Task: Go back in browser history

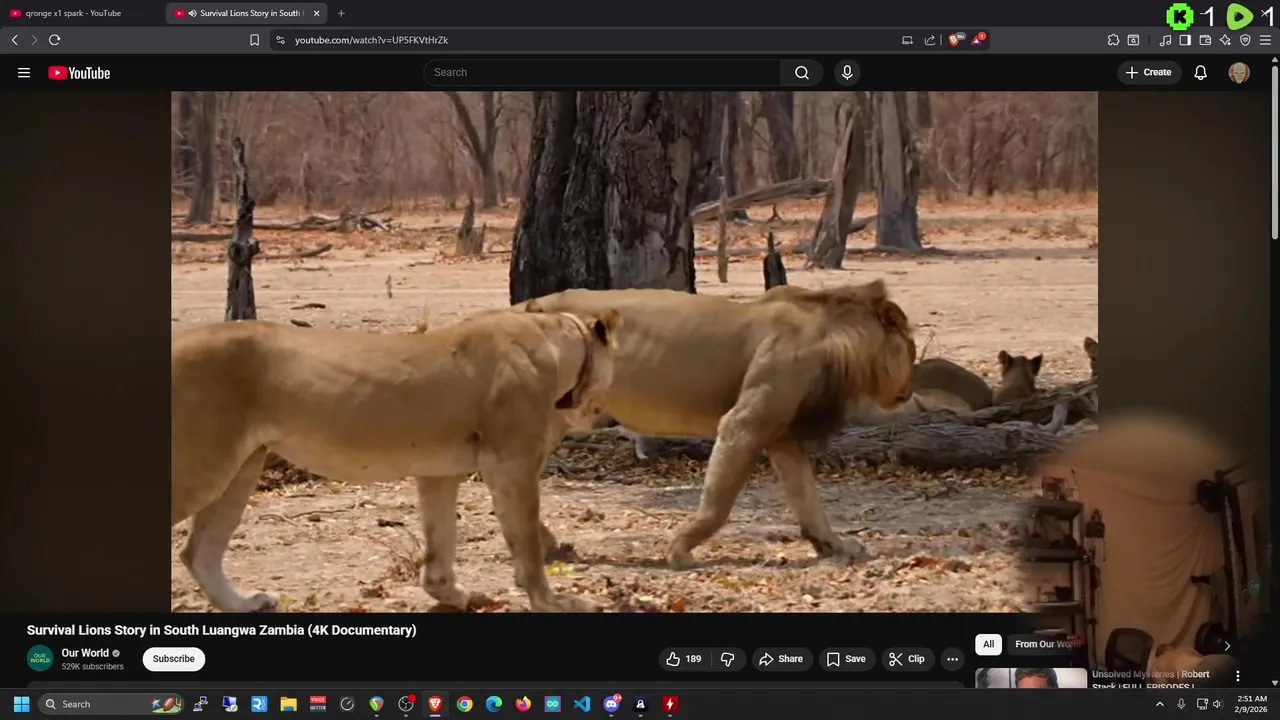Action: coord(14,40)
